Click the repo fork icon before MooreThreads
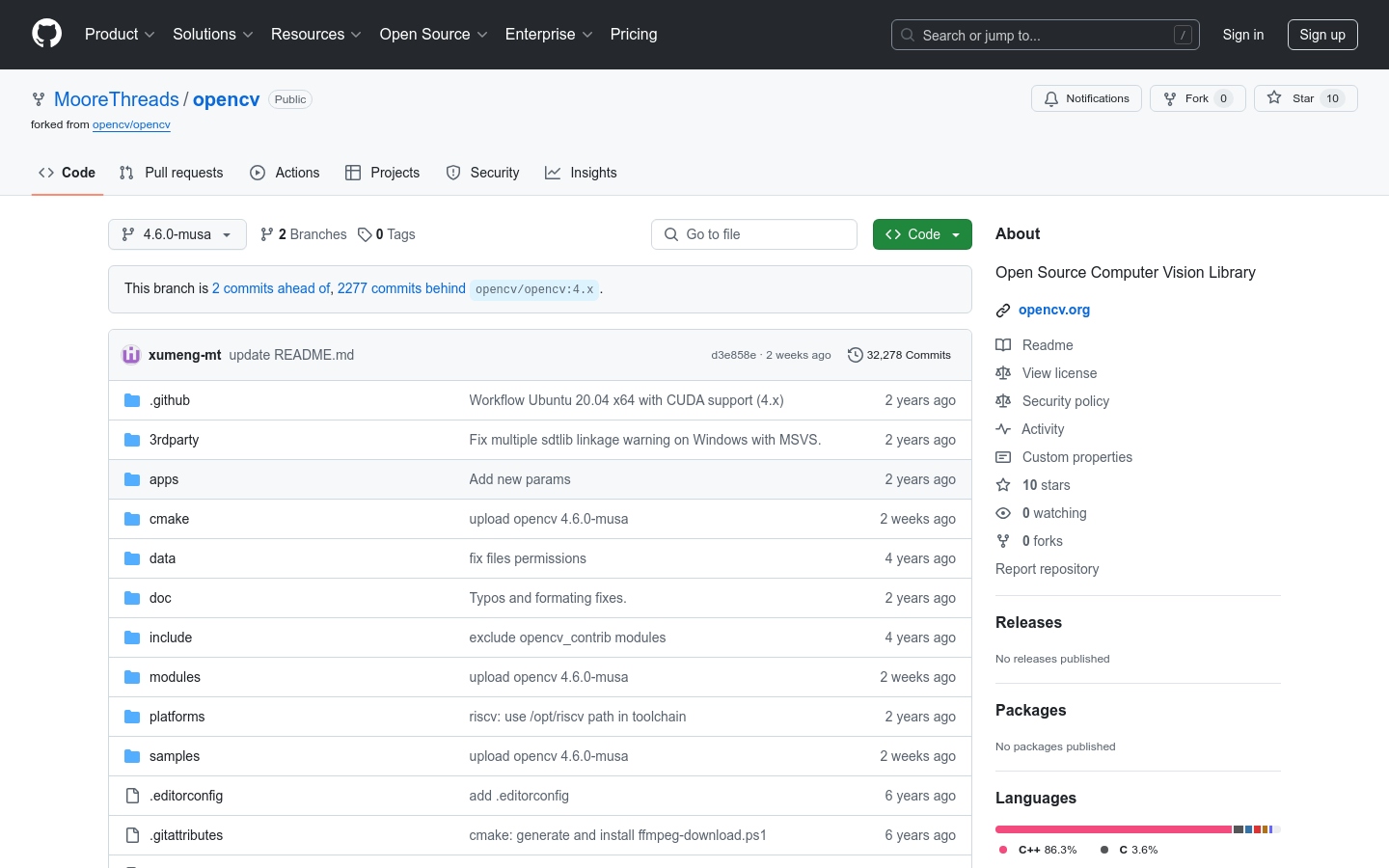 39,99
